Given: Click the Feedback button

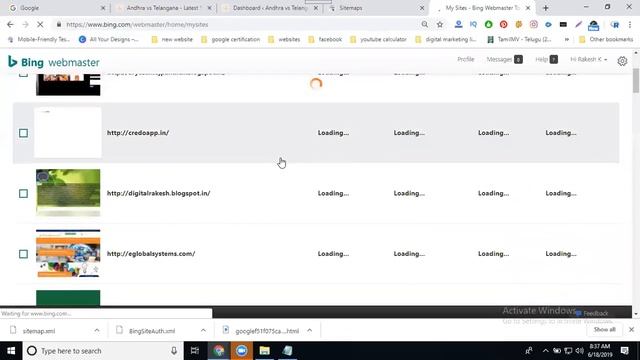Looking at the screenshot, I should click(593, 313).
